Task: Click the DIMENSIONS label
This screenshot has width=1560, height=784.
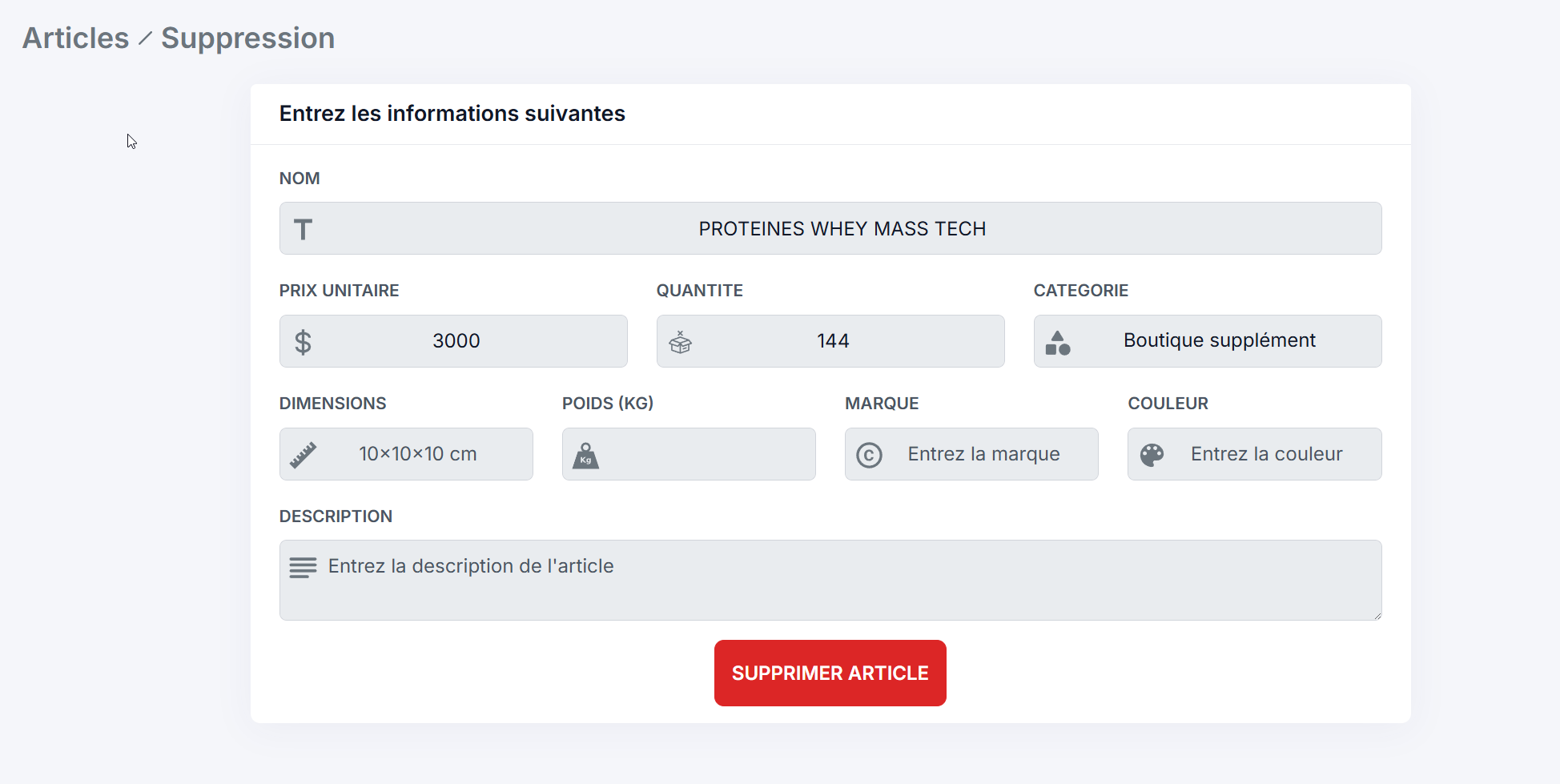Action: [333, 404]
